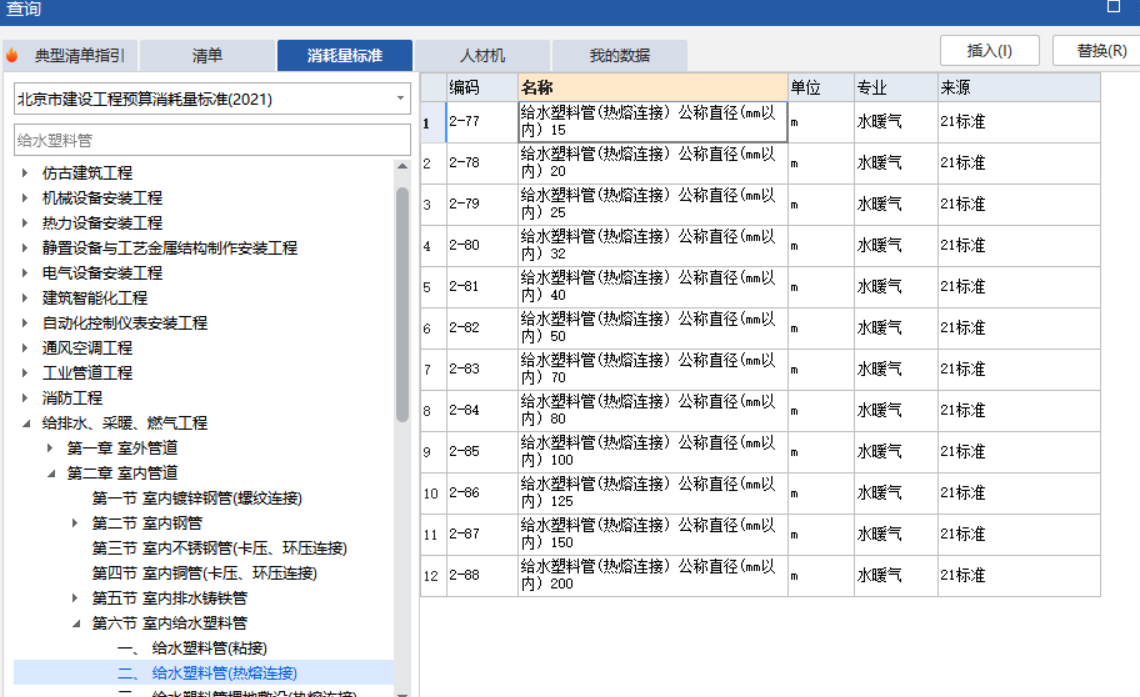Click the 编码 column header
Image resolution: width=1140 pixels, height=697 pixels.
pos(481,87)
